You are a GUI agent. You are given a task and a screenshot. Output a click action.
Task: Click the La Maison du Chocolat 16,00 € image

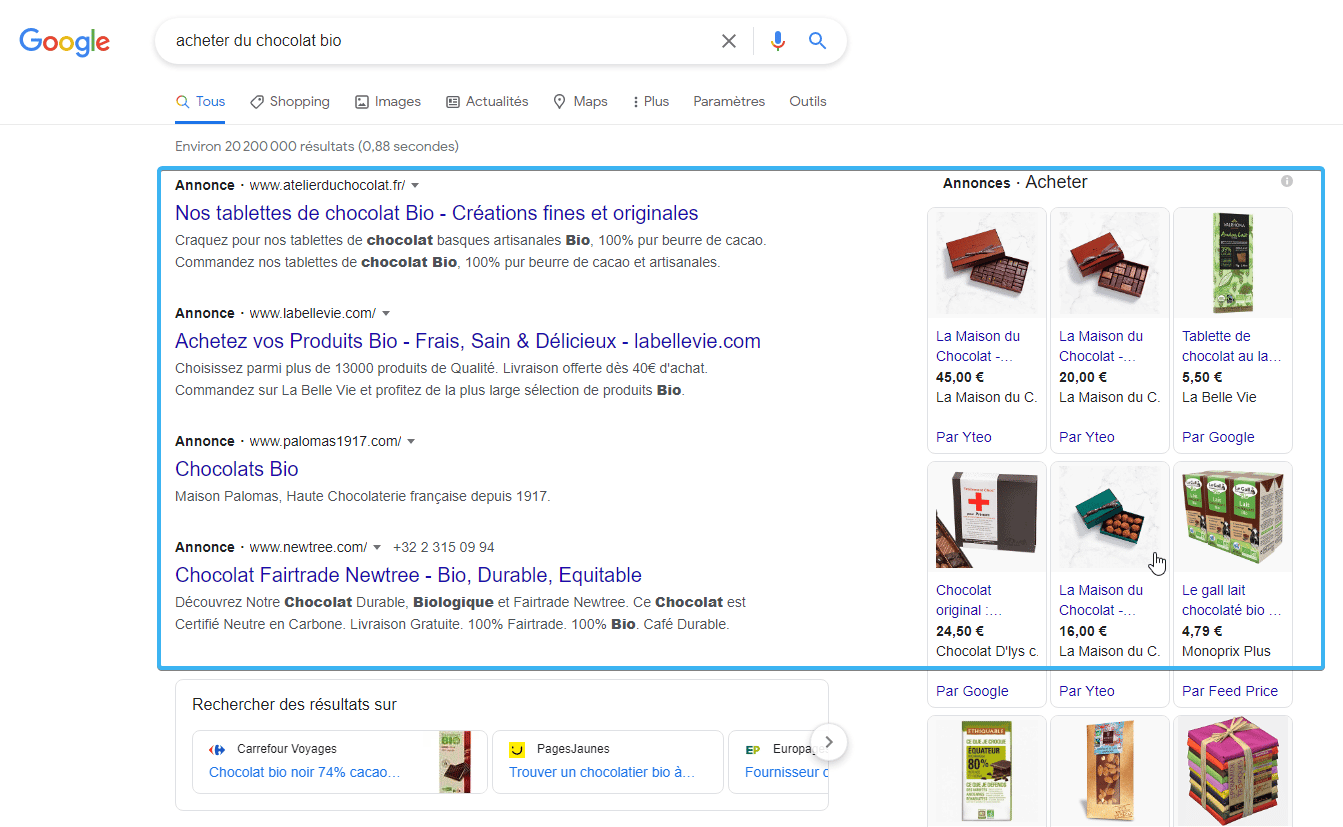coord(1110,518)
